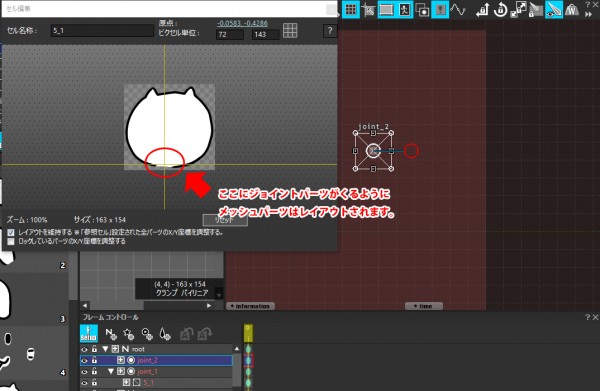Image resolution: width=600 pixels, height=391 pixels.
Task: Toggle the レイアウトを維持する checkbox
Action: pyautogui.click(x=11, y=232)
